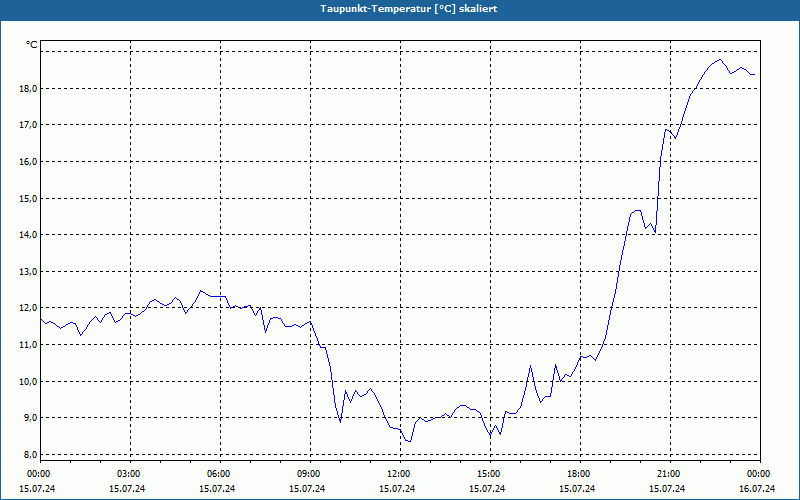Click the '°C' unit label on the y-axis
This screenshot has height=500, width=800.
(x=31, y=45)
